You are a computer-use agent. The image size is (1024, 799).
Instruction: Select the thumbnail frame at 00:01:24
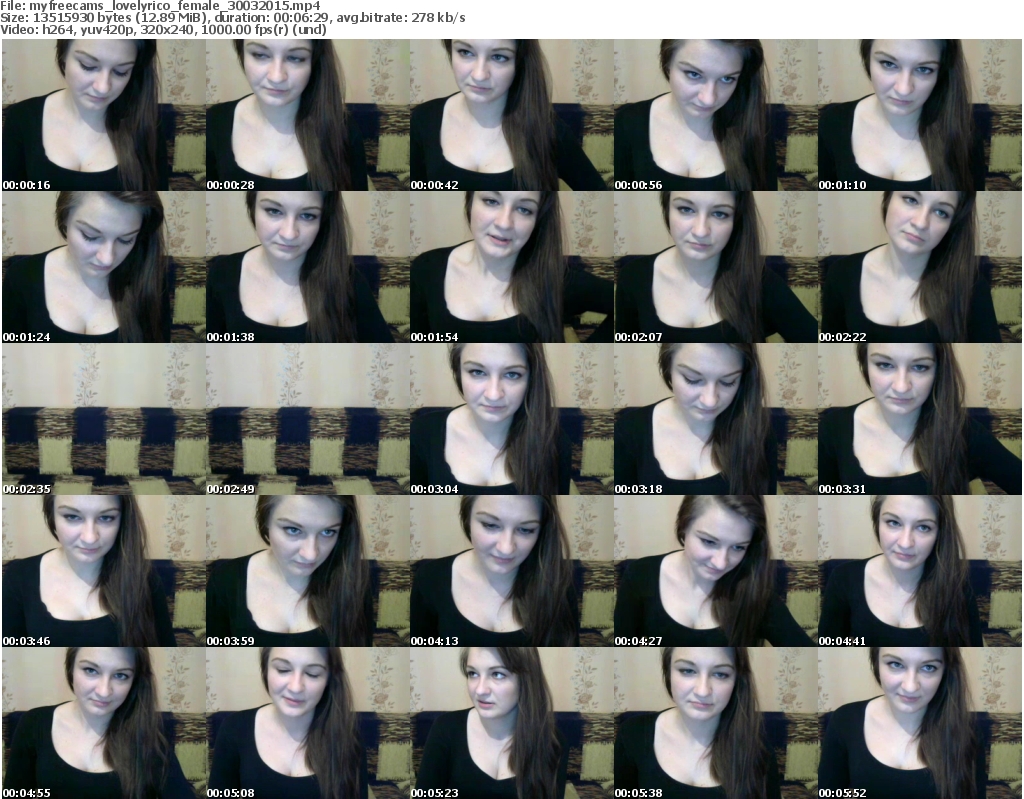click(104, 267)
